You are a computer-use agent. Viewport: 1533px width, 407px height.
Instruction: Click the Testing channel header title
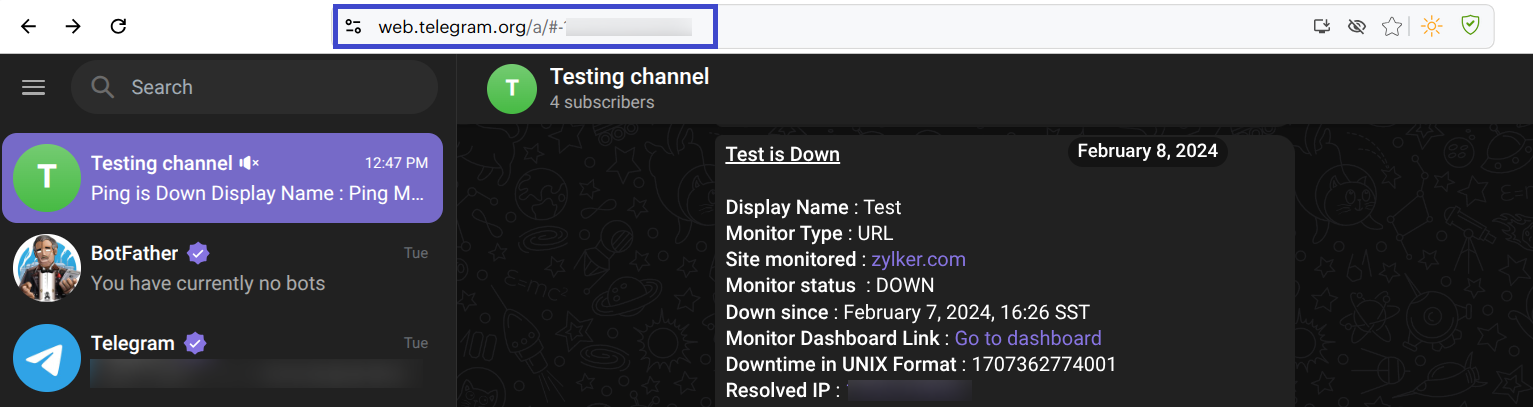pyautogui.click(x=629, y=77)
